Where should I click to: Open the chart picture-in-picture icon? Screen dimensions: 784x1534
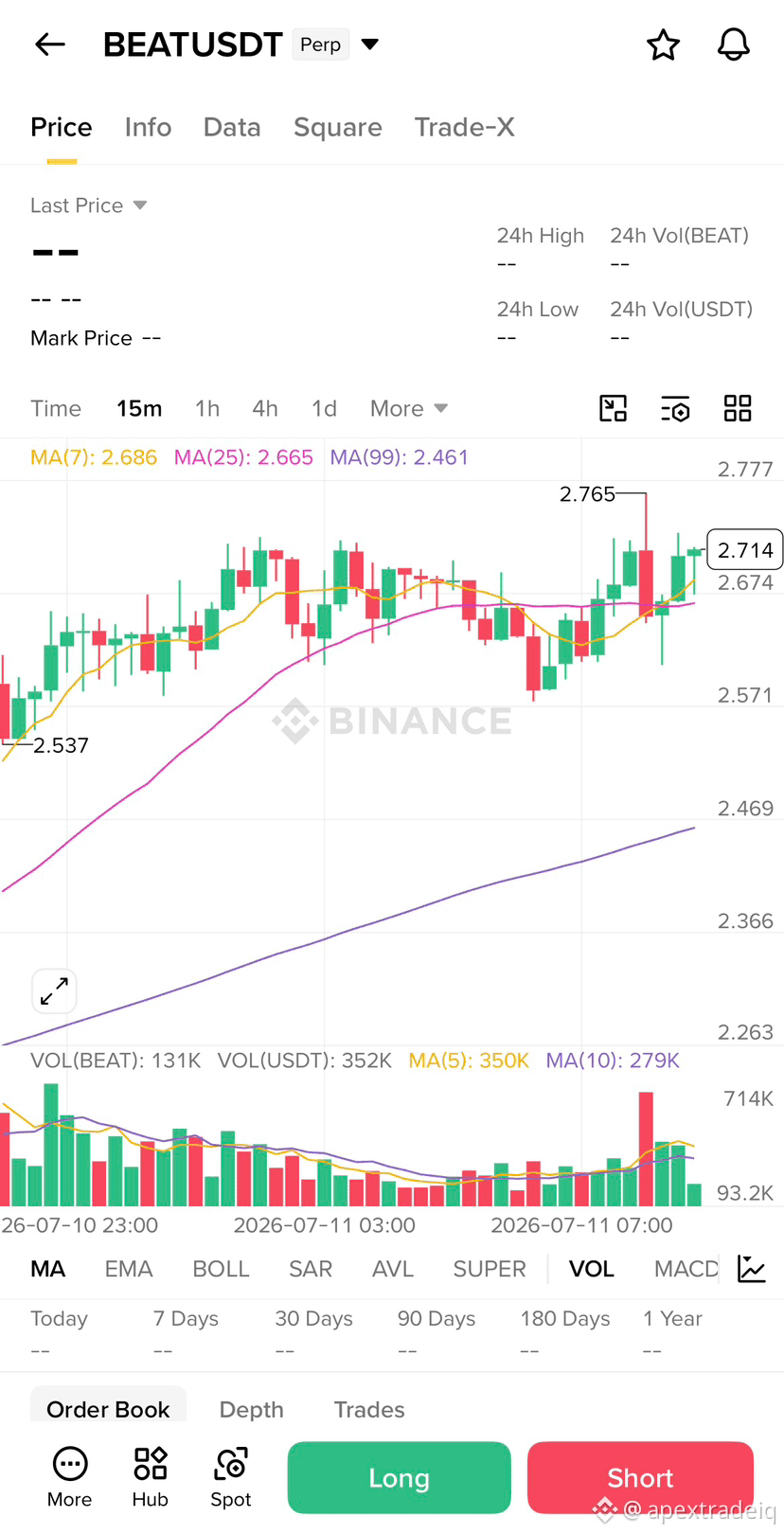614,408
